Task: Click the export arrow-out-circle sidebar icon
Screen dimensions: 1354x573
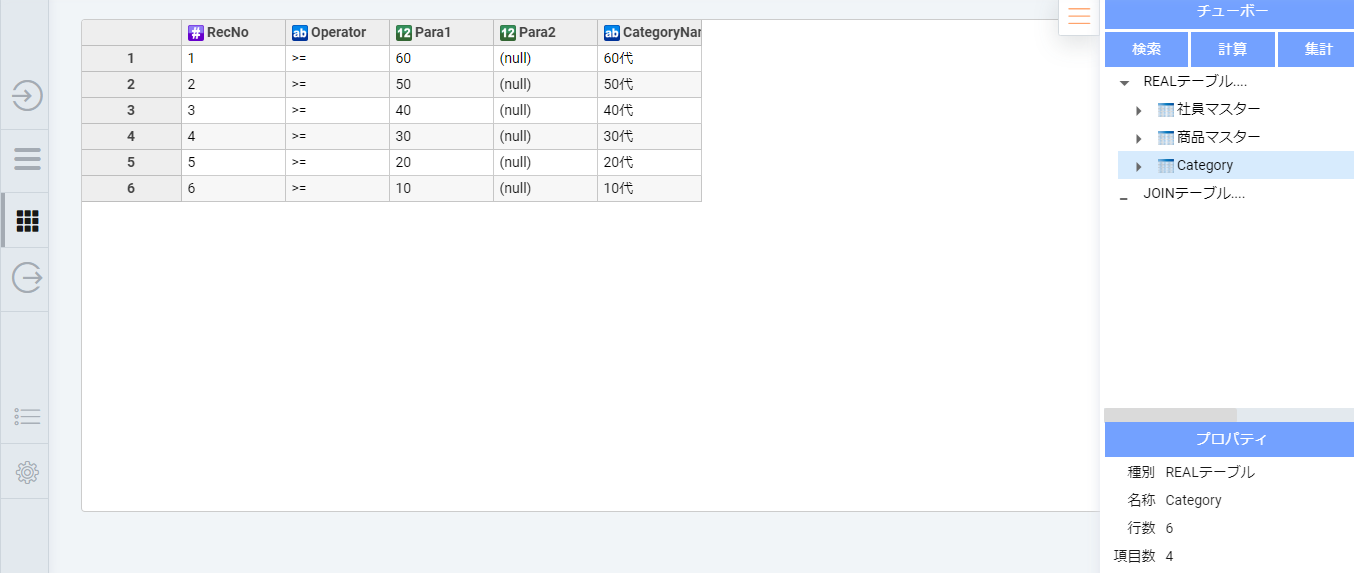Action: pos(27,277)
